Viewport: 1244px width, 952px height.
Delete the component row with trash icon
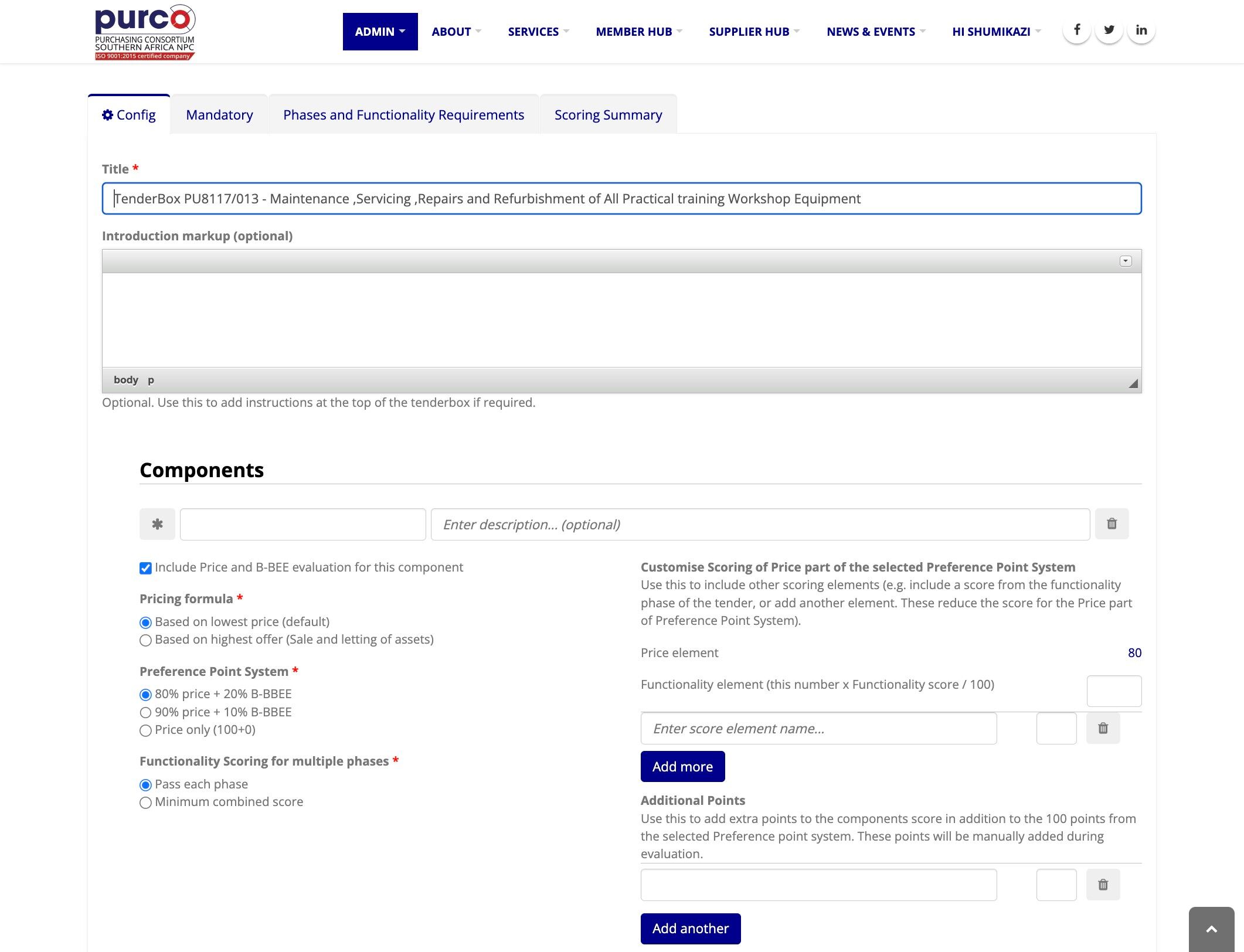click(x=1112, y=523)
